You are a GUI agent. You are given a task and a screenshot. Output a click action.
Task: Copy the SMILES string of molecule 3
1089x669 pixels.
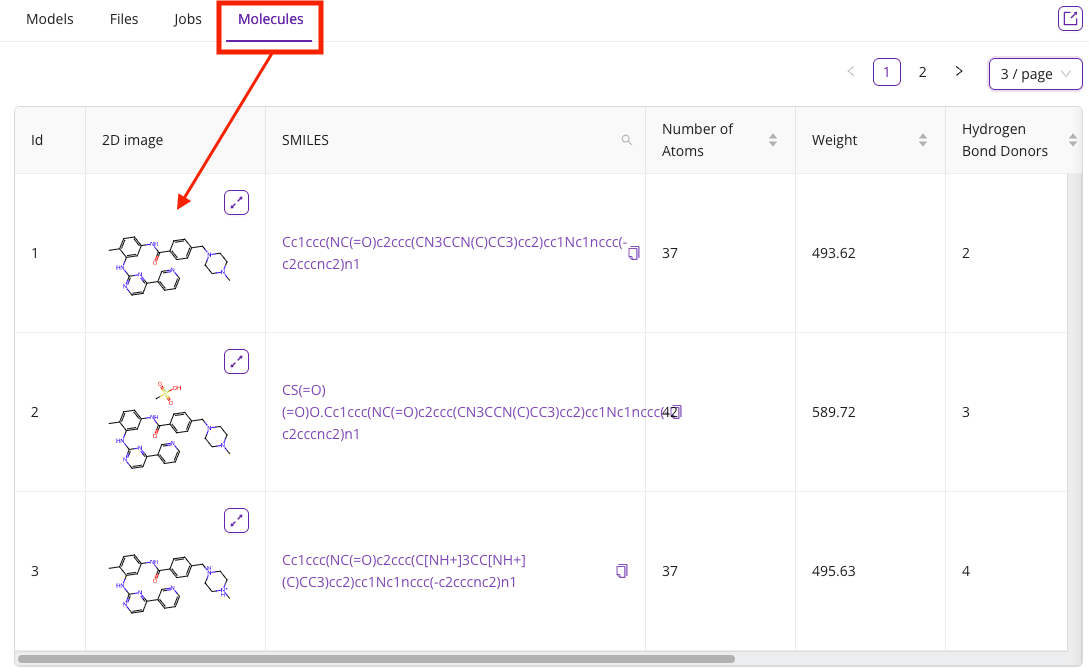click(621, 571)
